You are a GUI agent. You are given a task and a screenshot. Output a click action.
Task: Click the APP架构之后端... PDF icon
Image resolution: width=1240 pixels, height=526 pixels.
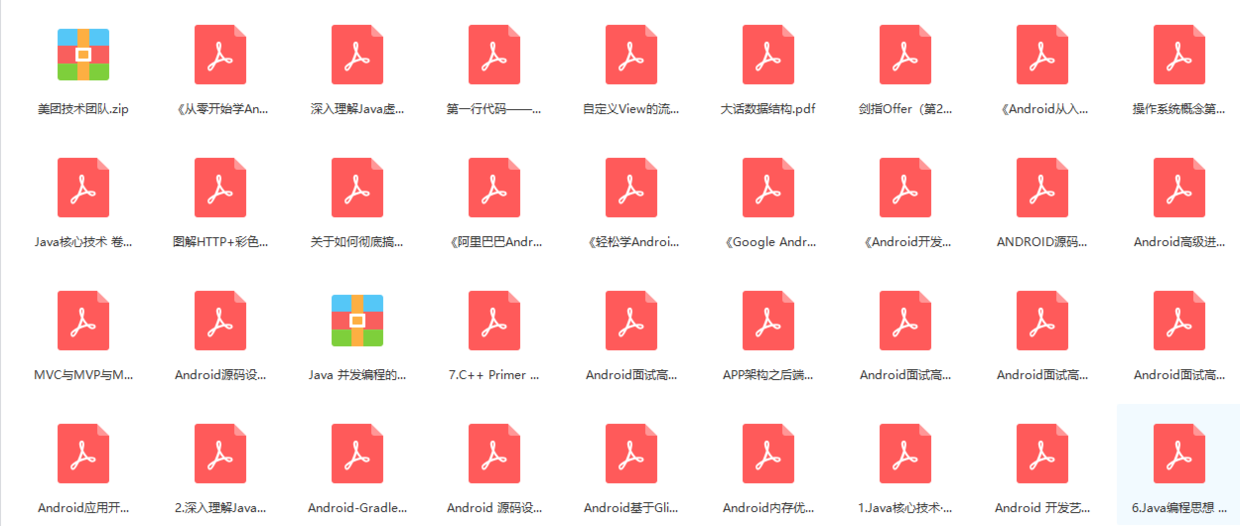[x=768, y=320]
